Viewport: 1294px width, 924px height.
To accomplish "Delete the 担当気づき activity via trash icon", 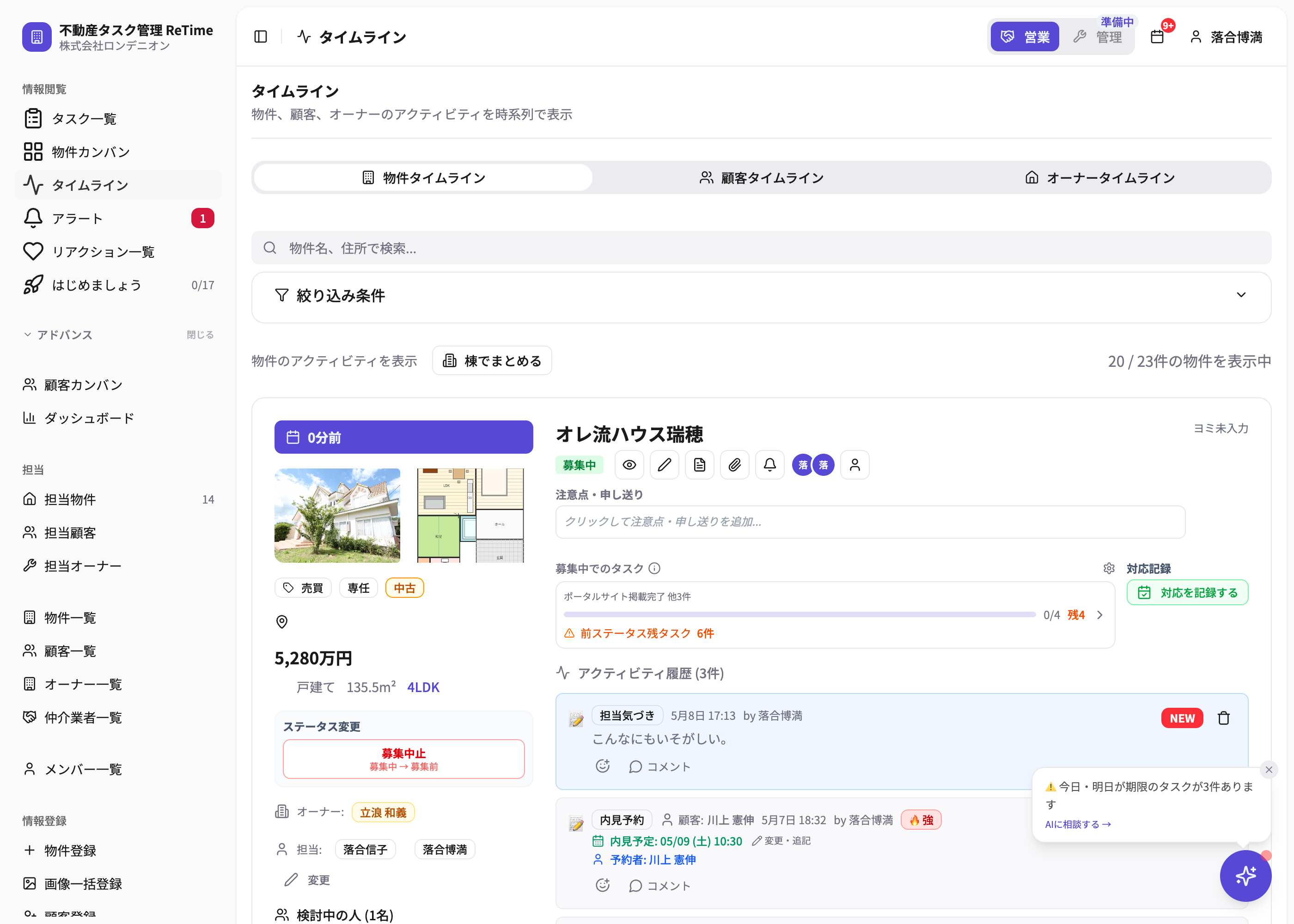I will [1224, 718].
